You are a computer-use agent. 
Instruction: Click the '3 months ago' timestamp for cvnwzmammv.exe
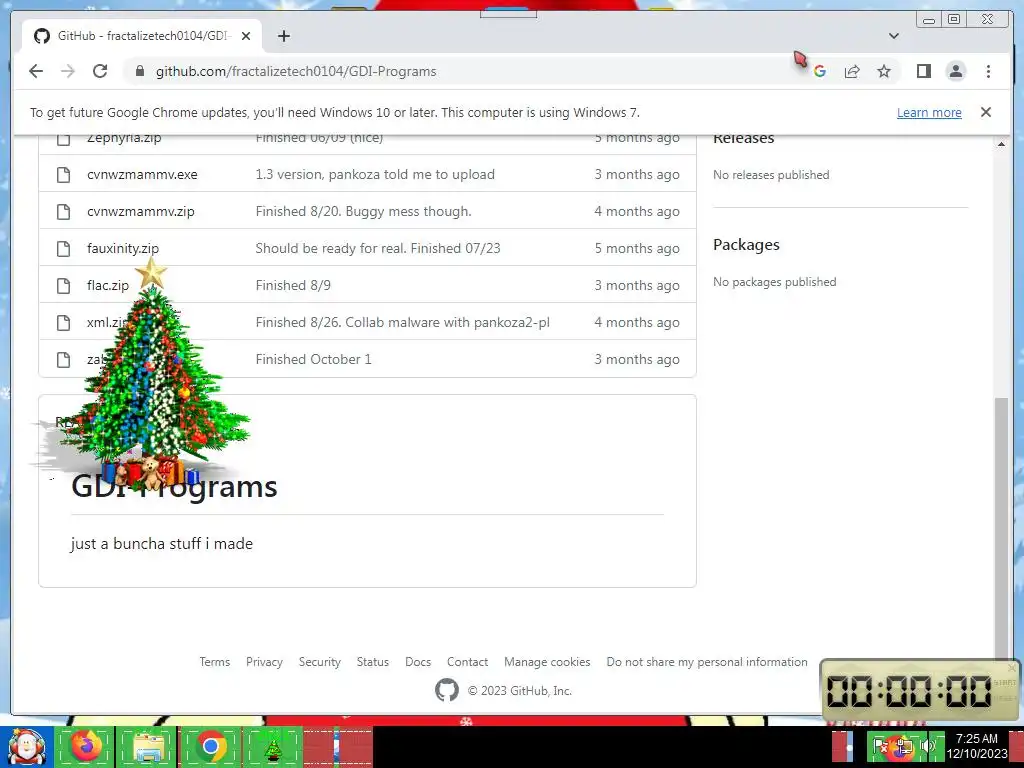(x=637, y=174)
